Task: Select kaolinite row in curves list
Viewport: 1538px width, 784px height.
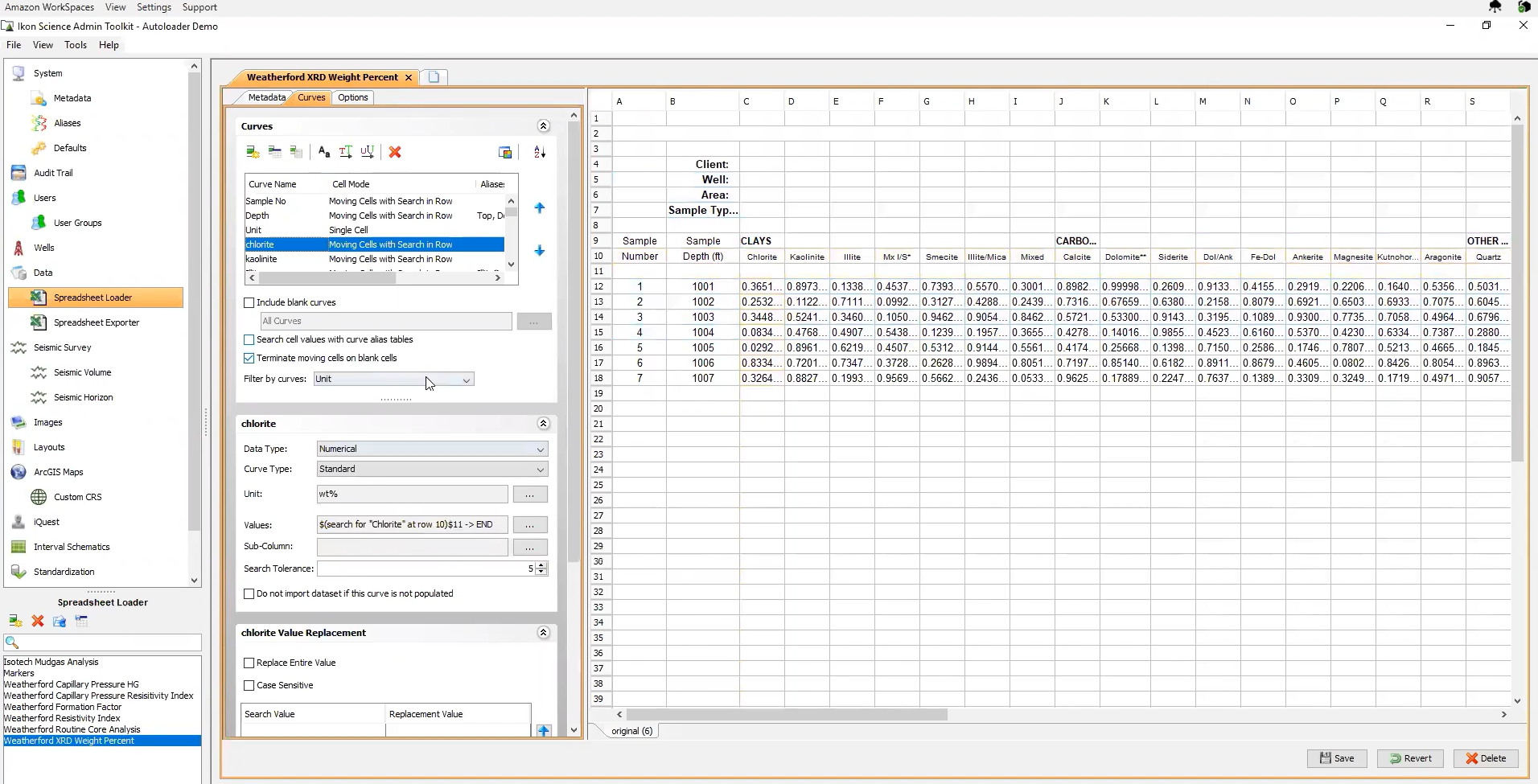Action: point(375,259)
